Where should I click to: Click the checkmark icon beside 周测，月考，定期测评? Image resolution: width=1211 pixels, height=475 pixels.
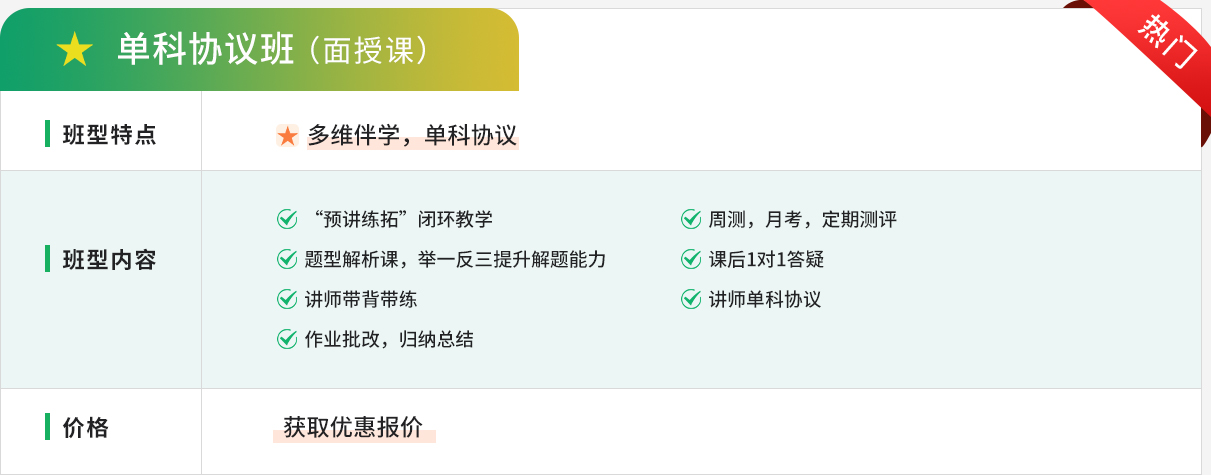[x=691, y=219]
